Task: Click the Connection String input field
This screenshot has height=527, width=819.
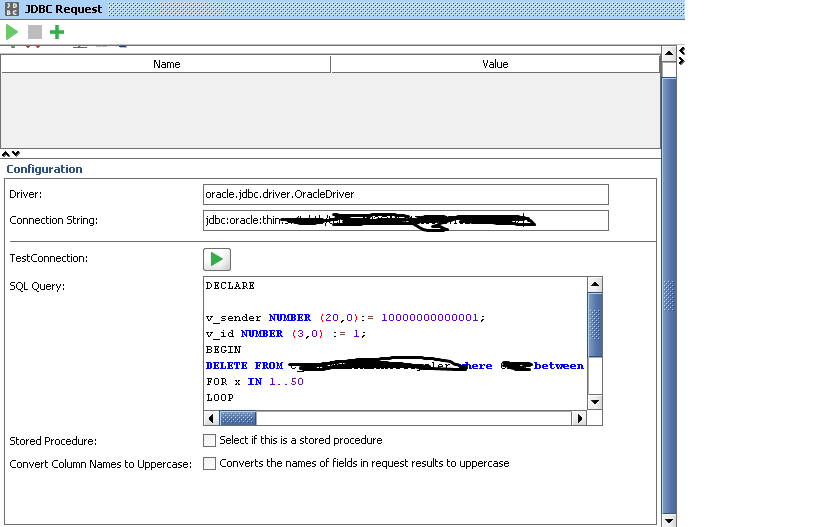Action: coord(405,220)
